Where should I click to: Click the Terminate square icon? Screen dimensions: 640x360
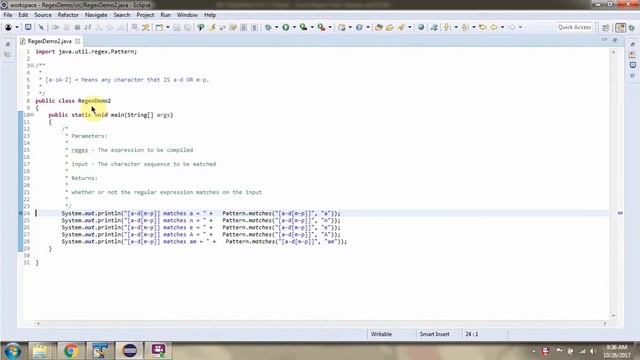pos(77,27)
